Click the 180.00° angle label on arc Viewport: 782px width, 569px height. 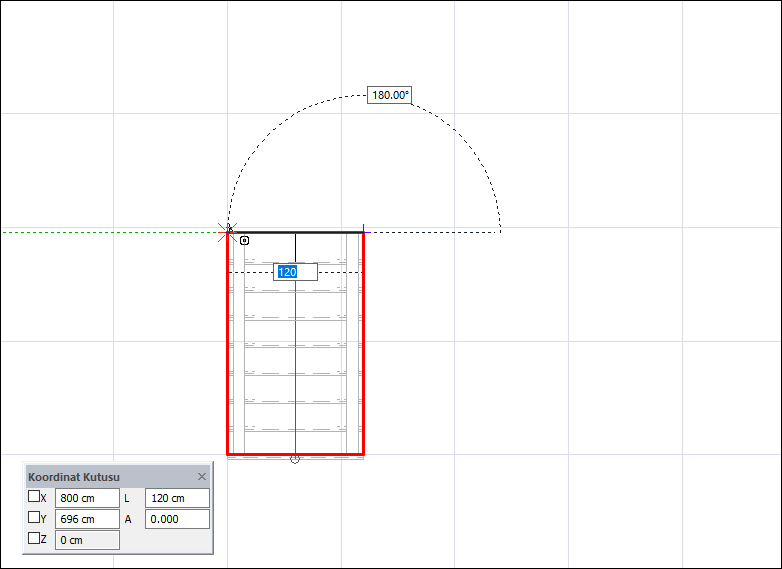point(390,95)
